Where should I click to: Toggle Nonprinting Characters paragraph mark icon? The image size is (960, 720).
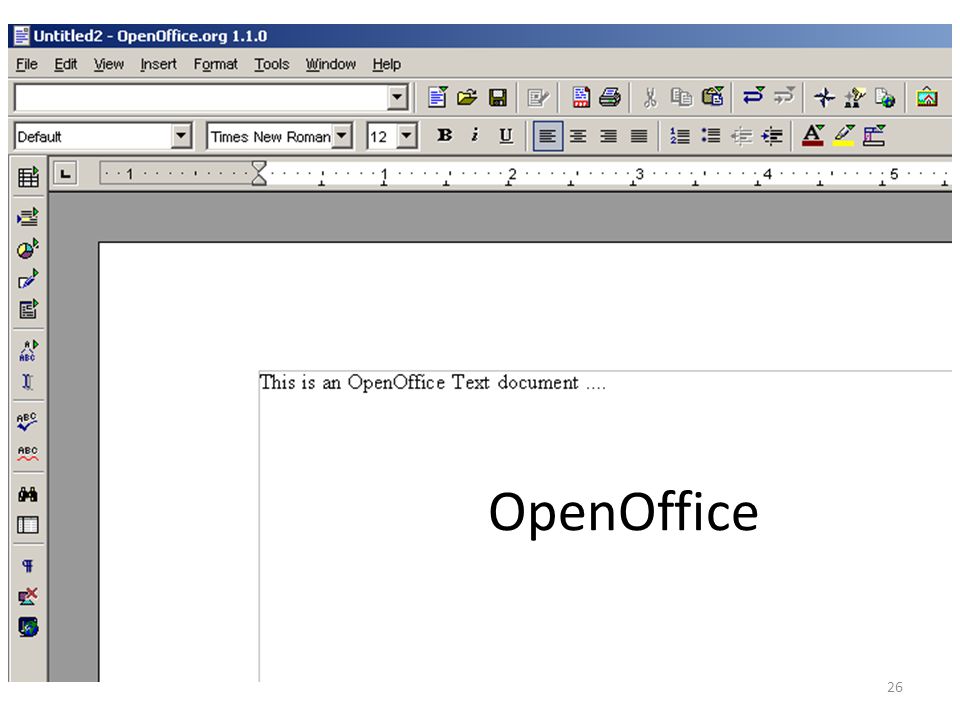coord(28,565)
